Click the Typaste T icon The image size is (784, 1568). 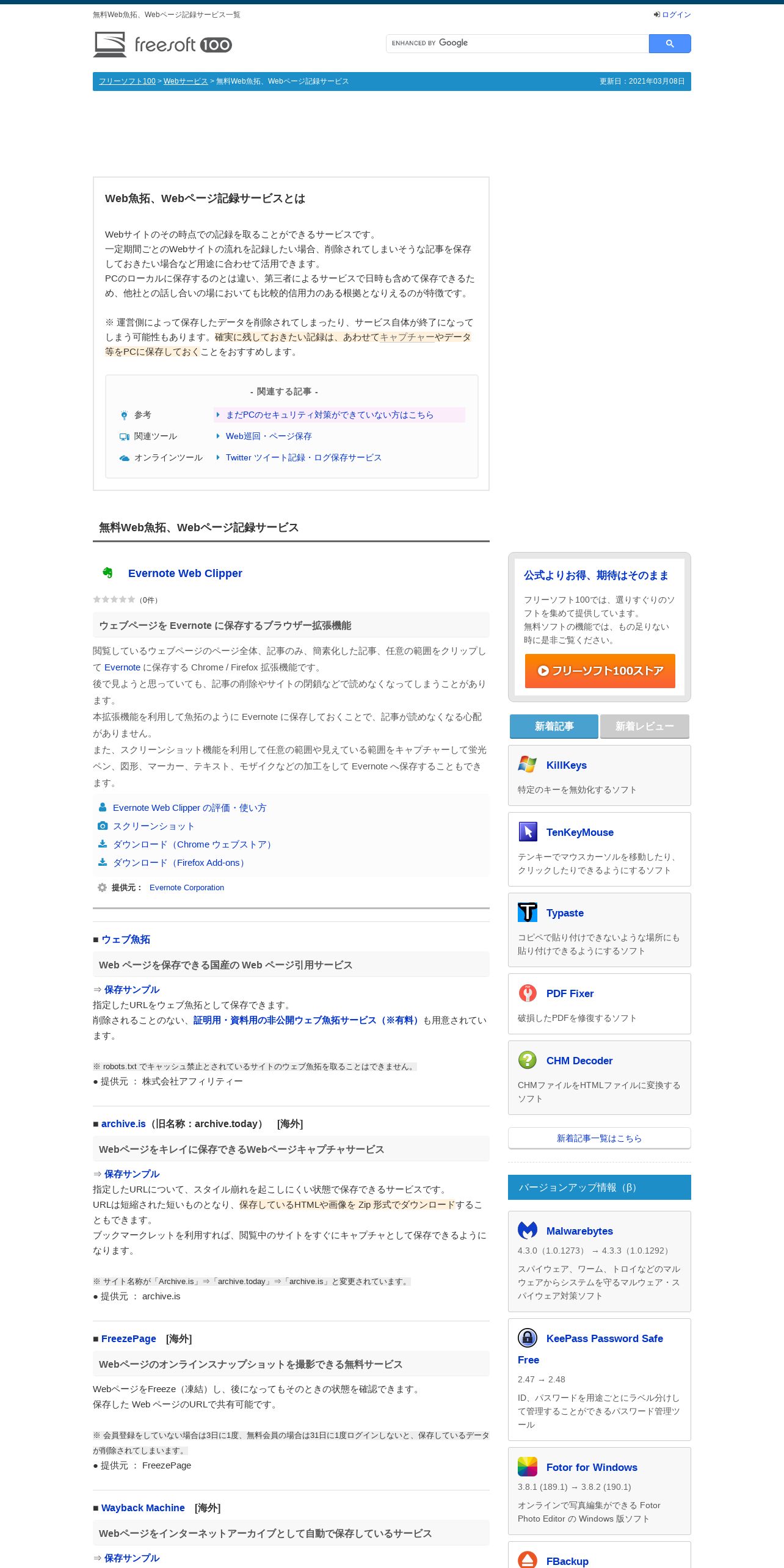point(528,912)
